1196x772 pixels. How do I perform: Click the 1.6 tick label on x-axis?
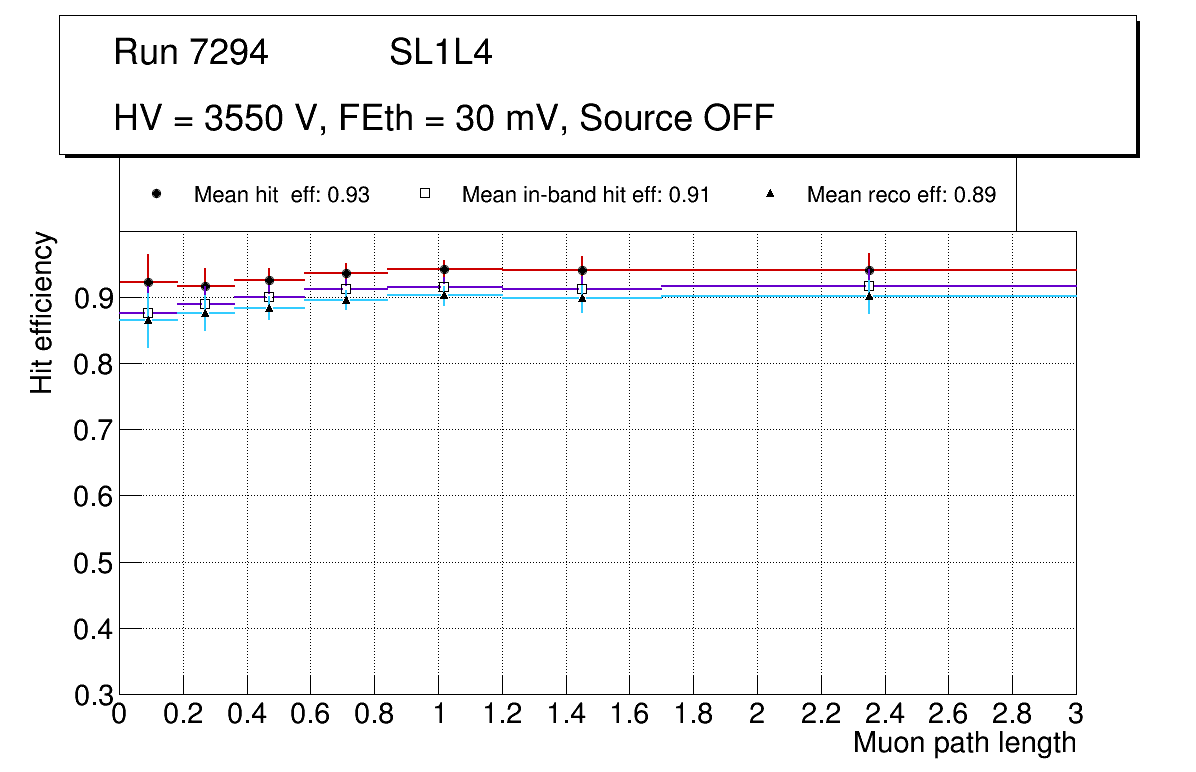pos(629,714)
